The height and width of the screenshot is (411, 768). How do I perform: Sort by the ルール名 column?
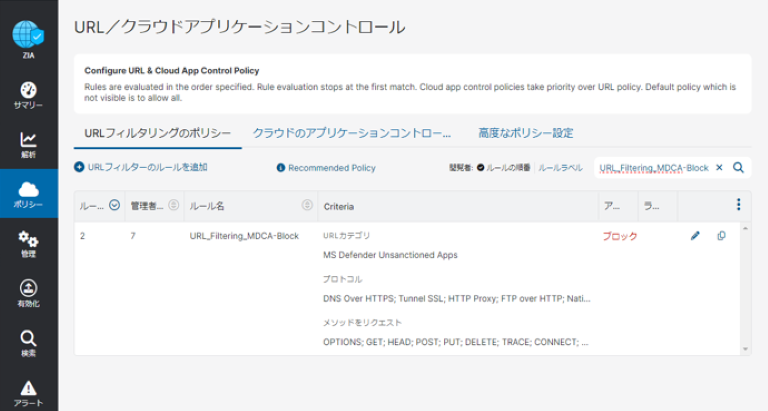tap(307, 205)
